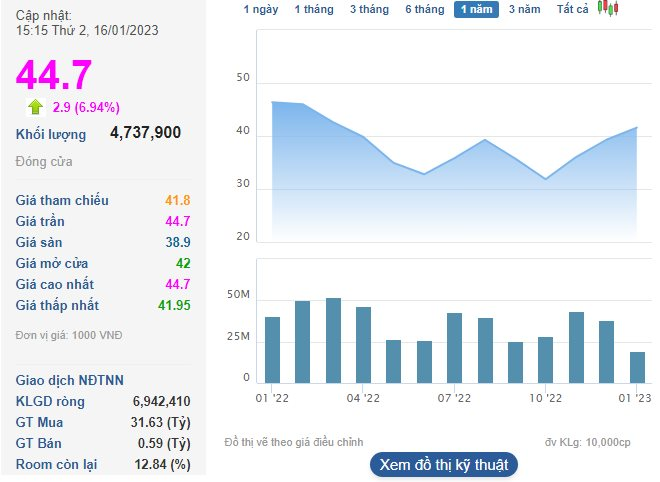Click 'Đơn vị giá: 1000 VNĐ' note

pos(69,336)
